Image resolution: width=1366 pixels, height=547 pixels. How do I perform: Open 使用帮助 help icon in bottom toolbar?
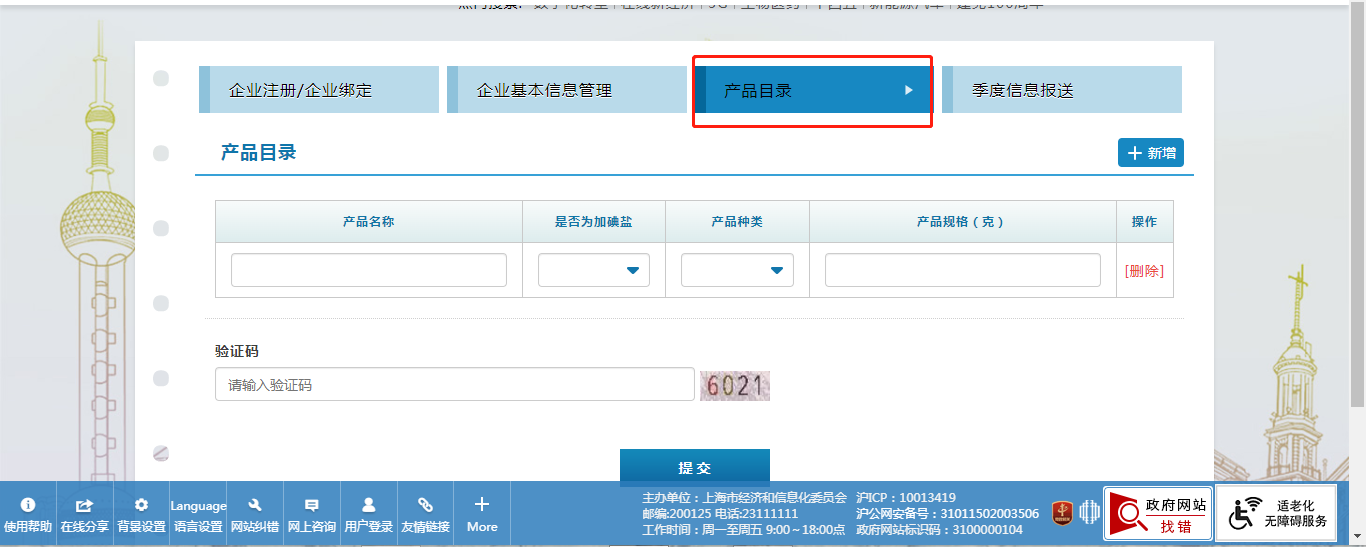point(28,514)
